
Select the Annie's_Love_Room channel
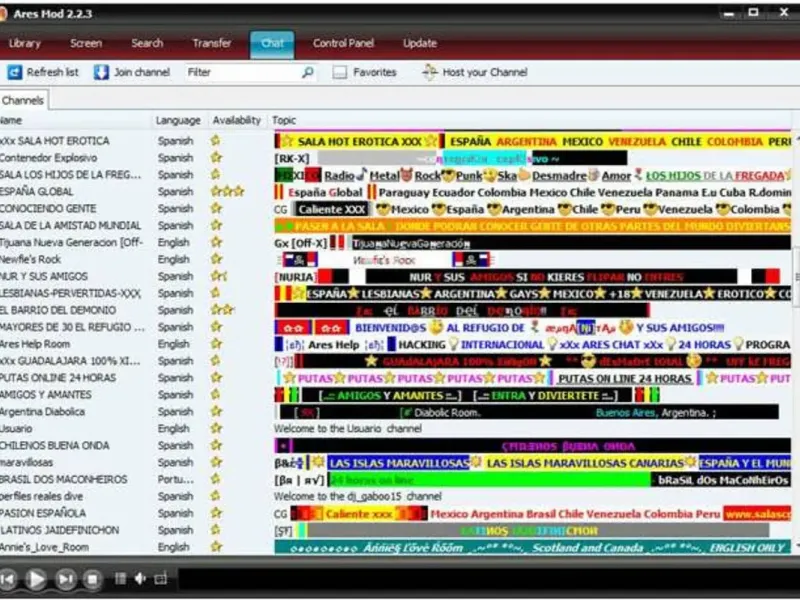pos(44,547)
